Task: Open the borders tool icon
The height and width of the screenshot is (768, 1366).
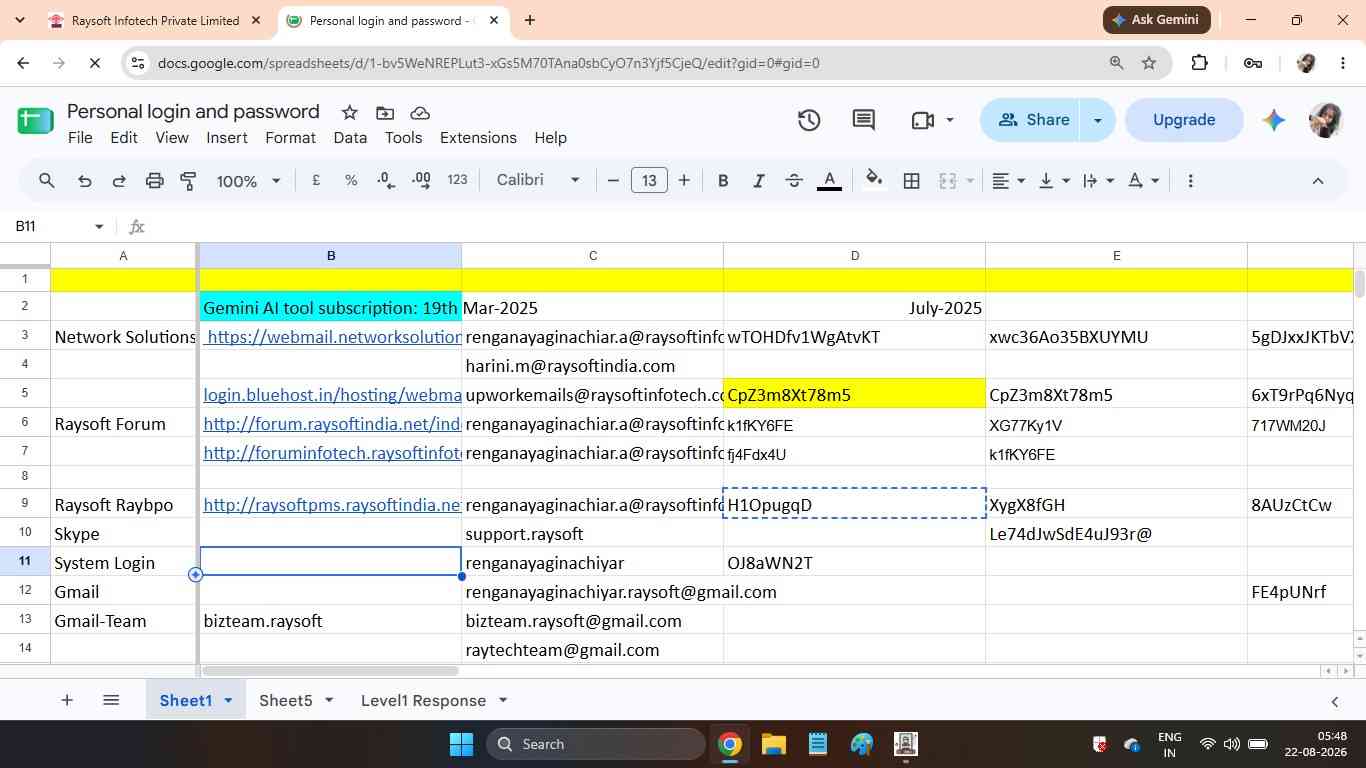Action: (x=911, y=181)
